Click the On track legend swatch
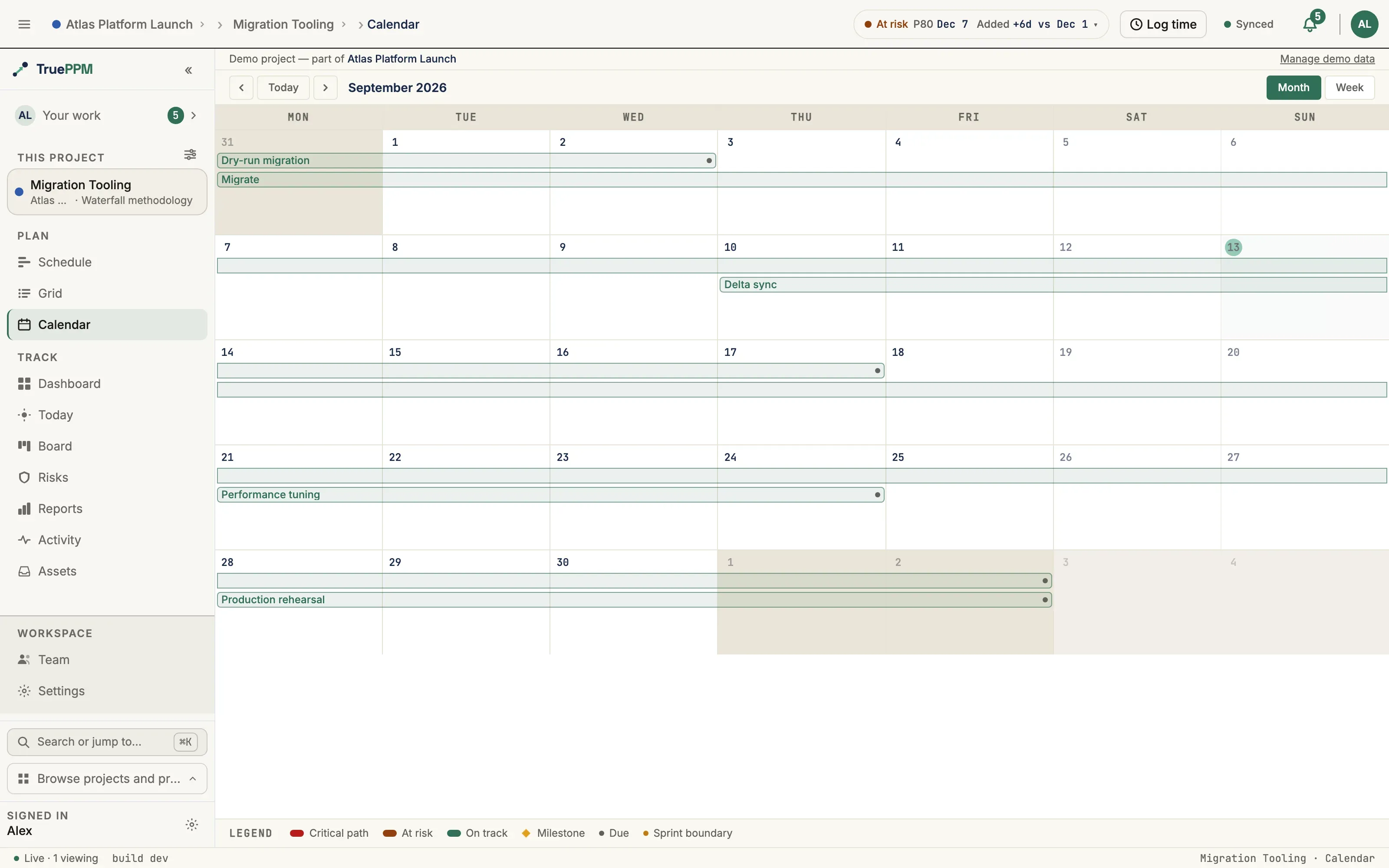Image resolution: width=1389 pixels, height=868 pixels. [x=454, y=833]
